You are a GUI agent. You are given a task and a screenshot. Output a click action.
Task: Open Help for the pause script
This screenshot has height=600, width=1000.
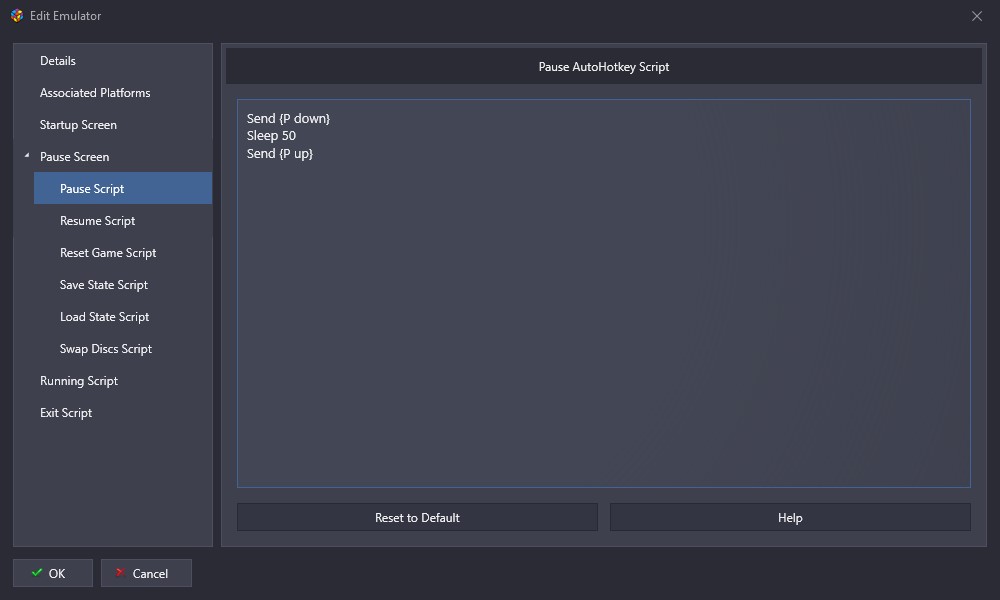pos(790,517)
